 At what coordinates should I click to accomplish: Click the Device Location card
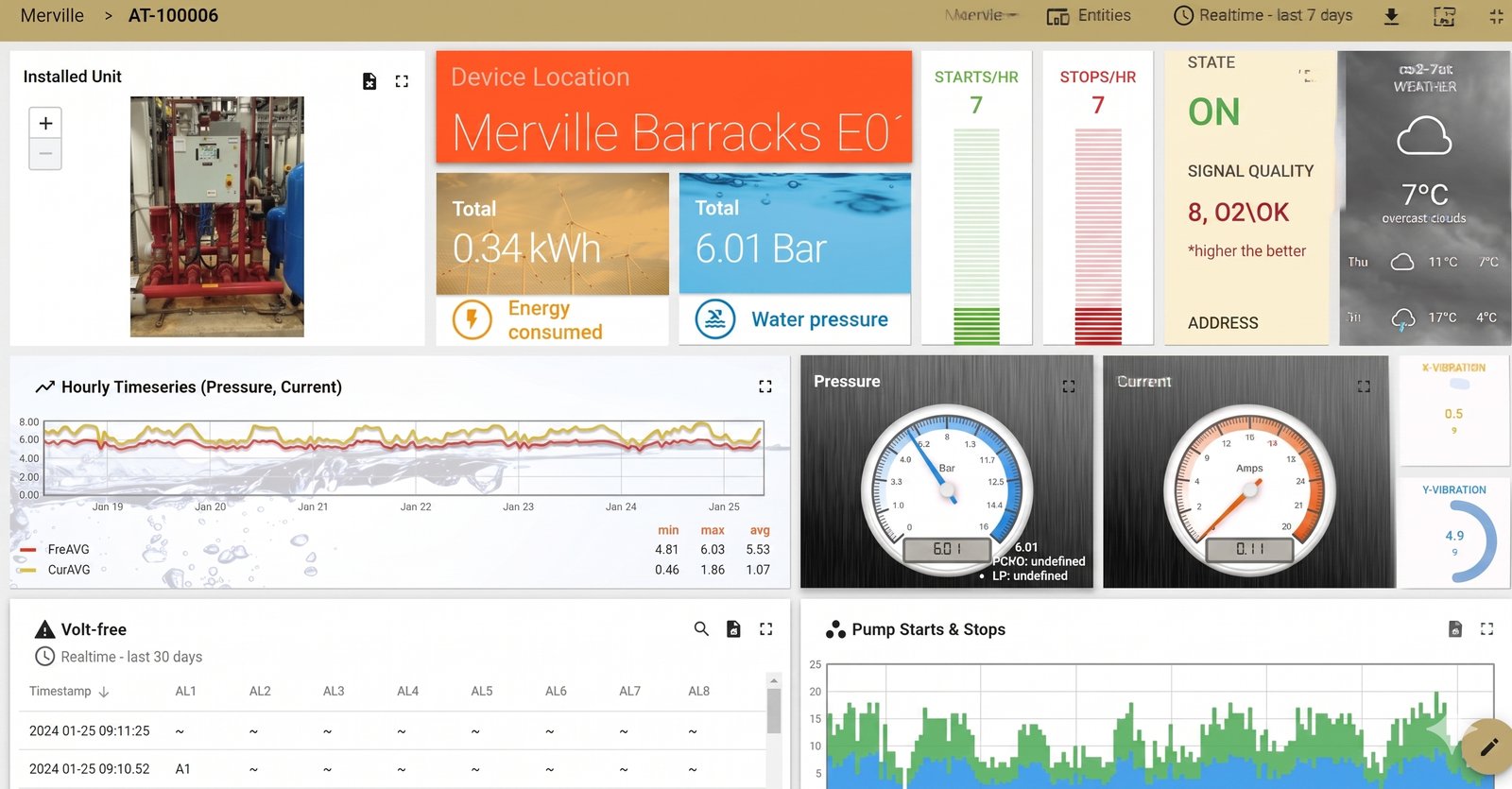pos(674,107)
